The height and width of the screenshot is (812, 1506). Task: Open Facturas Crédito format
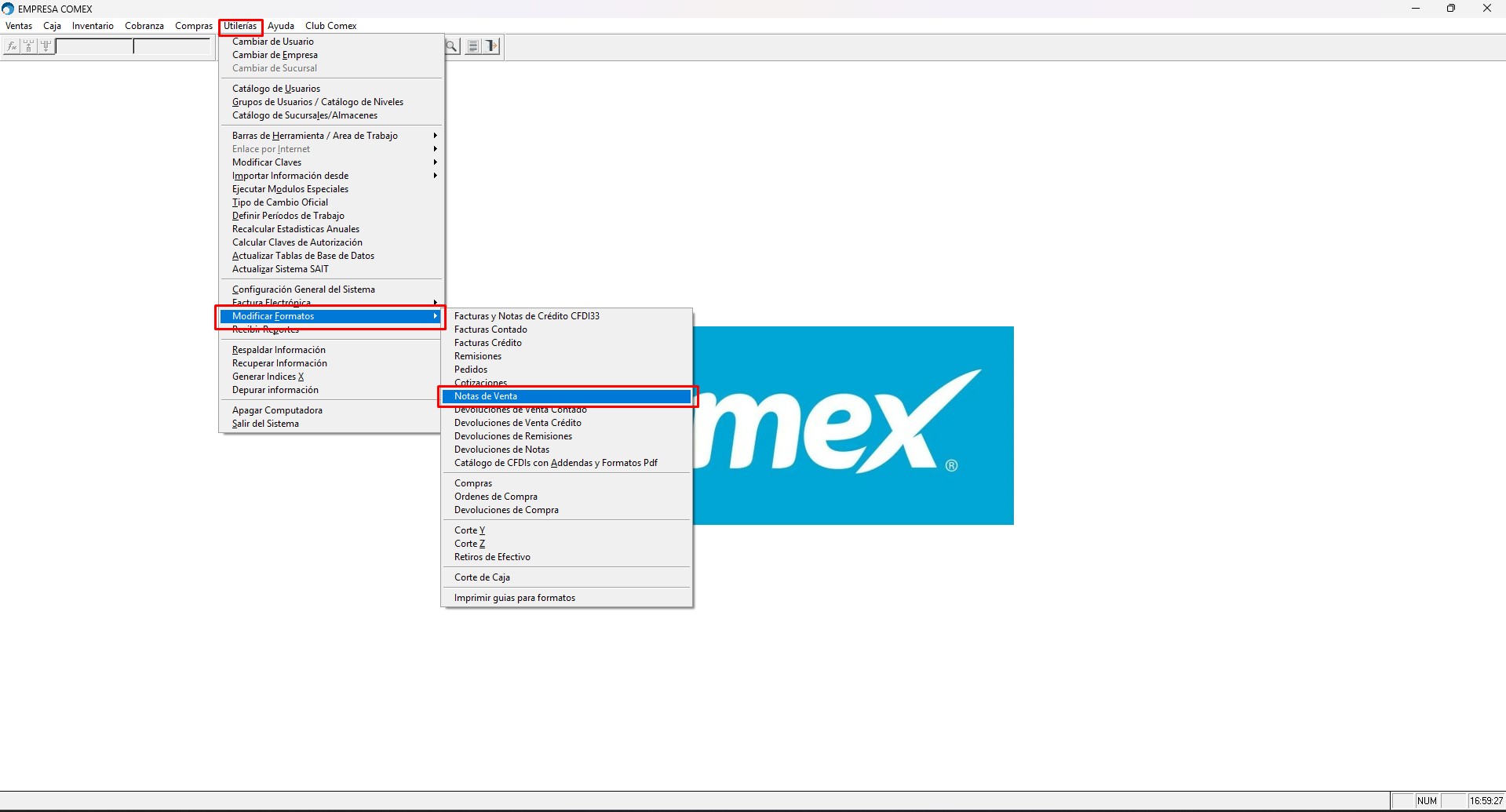point(567,343)
